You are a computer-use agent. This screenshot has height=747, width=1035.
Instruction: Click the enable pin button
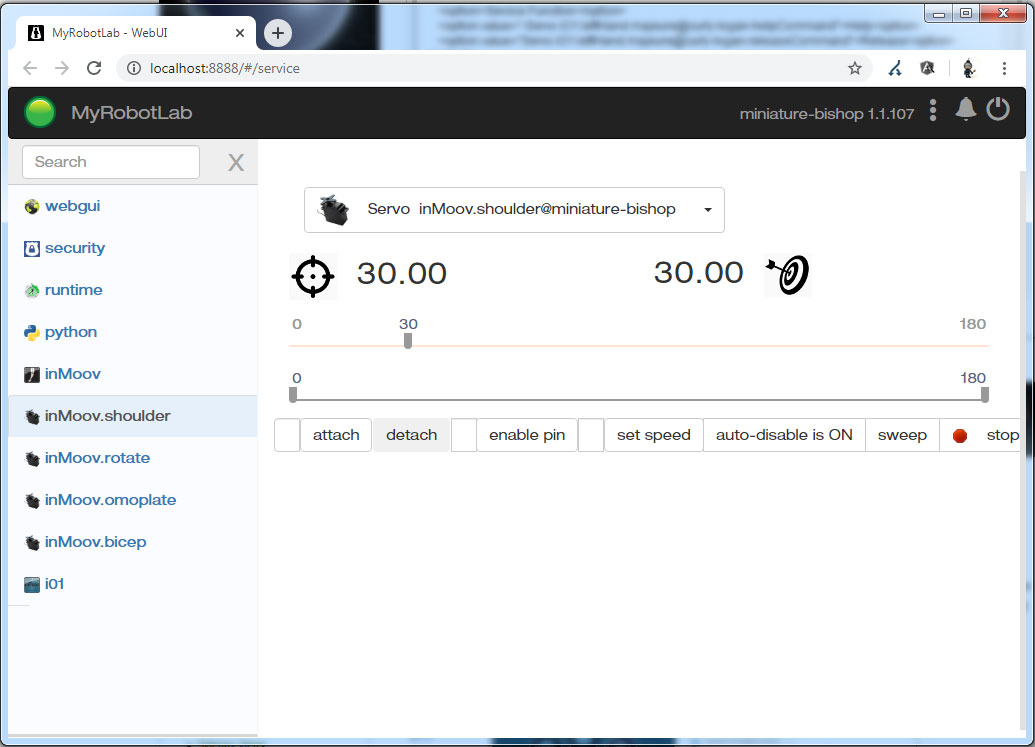[x=527, y=435]
